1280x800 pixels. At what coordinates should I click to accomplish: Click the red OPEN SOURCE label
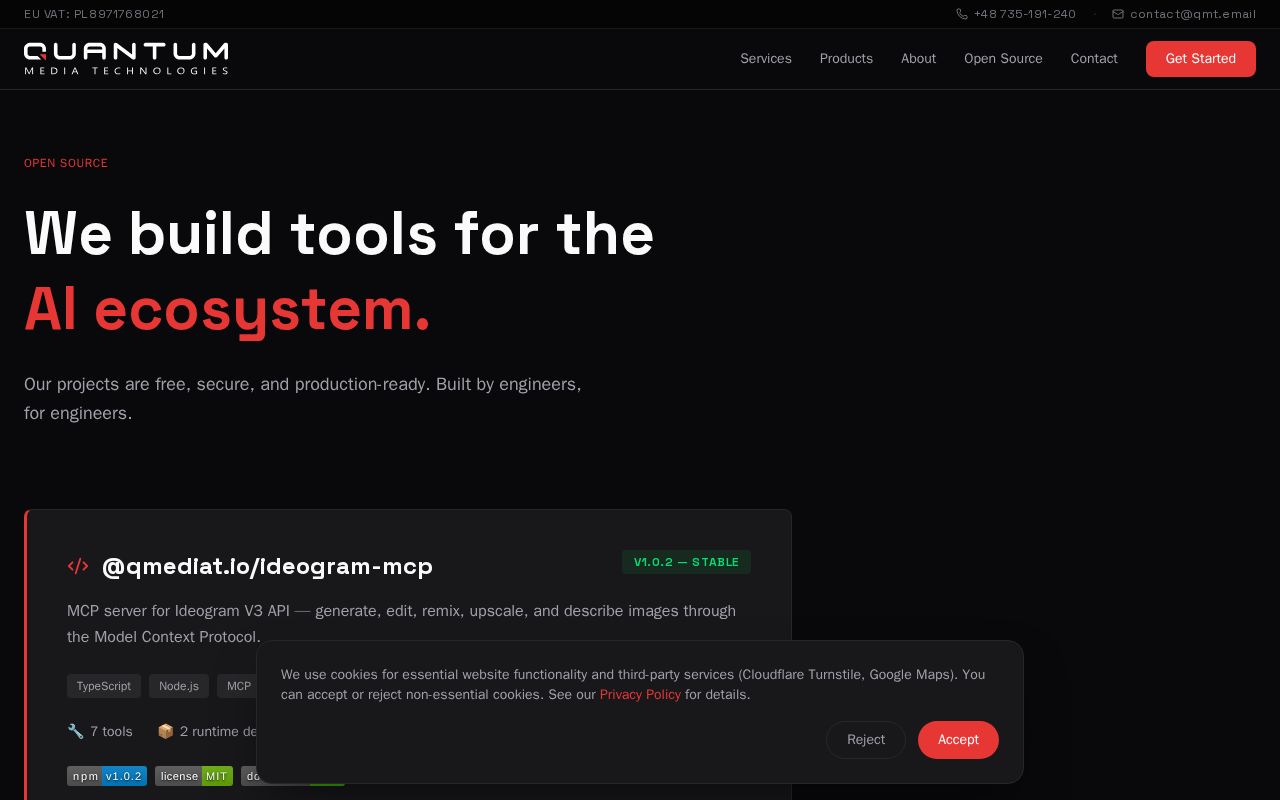(66, 163)
